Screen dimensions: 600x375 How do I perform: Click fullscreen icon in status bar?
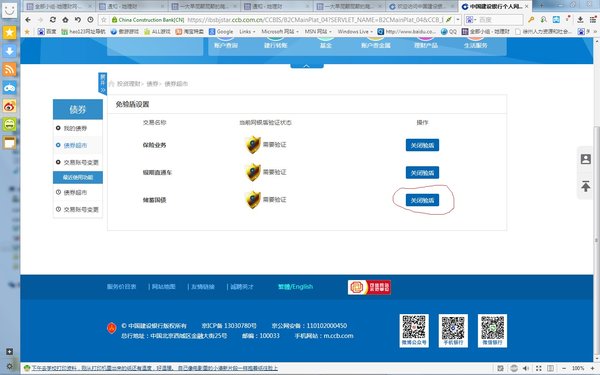point(538,368)
